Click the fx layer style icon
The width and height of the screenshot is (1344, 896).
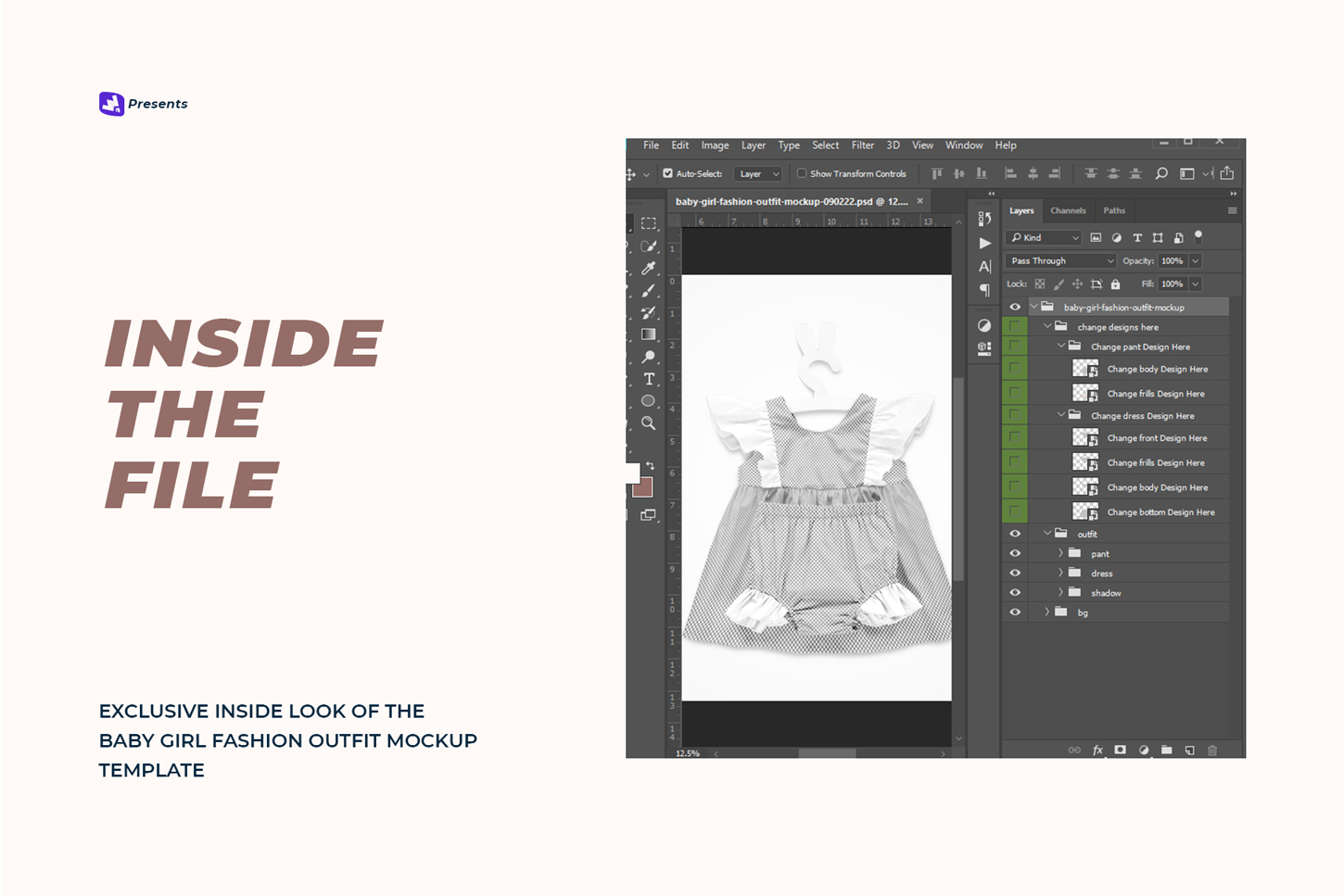(1097, 750)
